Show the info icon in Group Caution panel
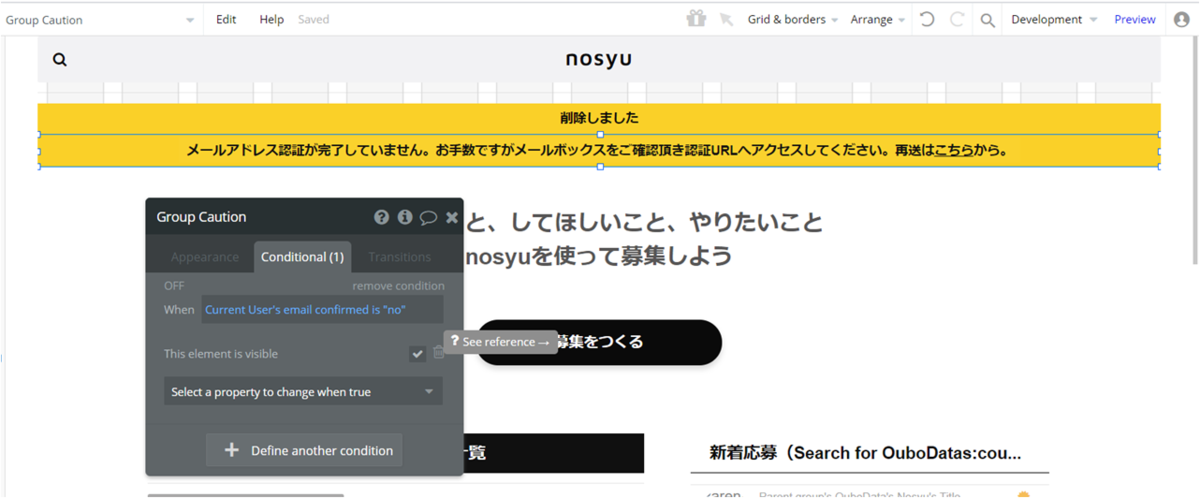This screenshot has width=1200, height=498. point(405,217)
